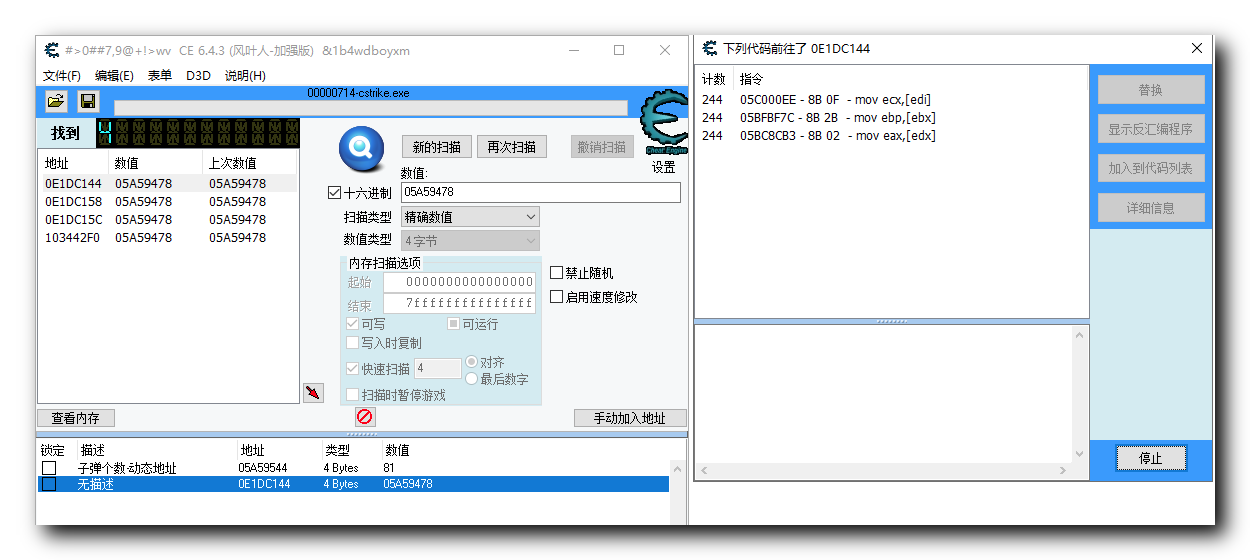1250x560 pixels.
Task: Select the 最后数字 radio button
Action: pos(472,379)
